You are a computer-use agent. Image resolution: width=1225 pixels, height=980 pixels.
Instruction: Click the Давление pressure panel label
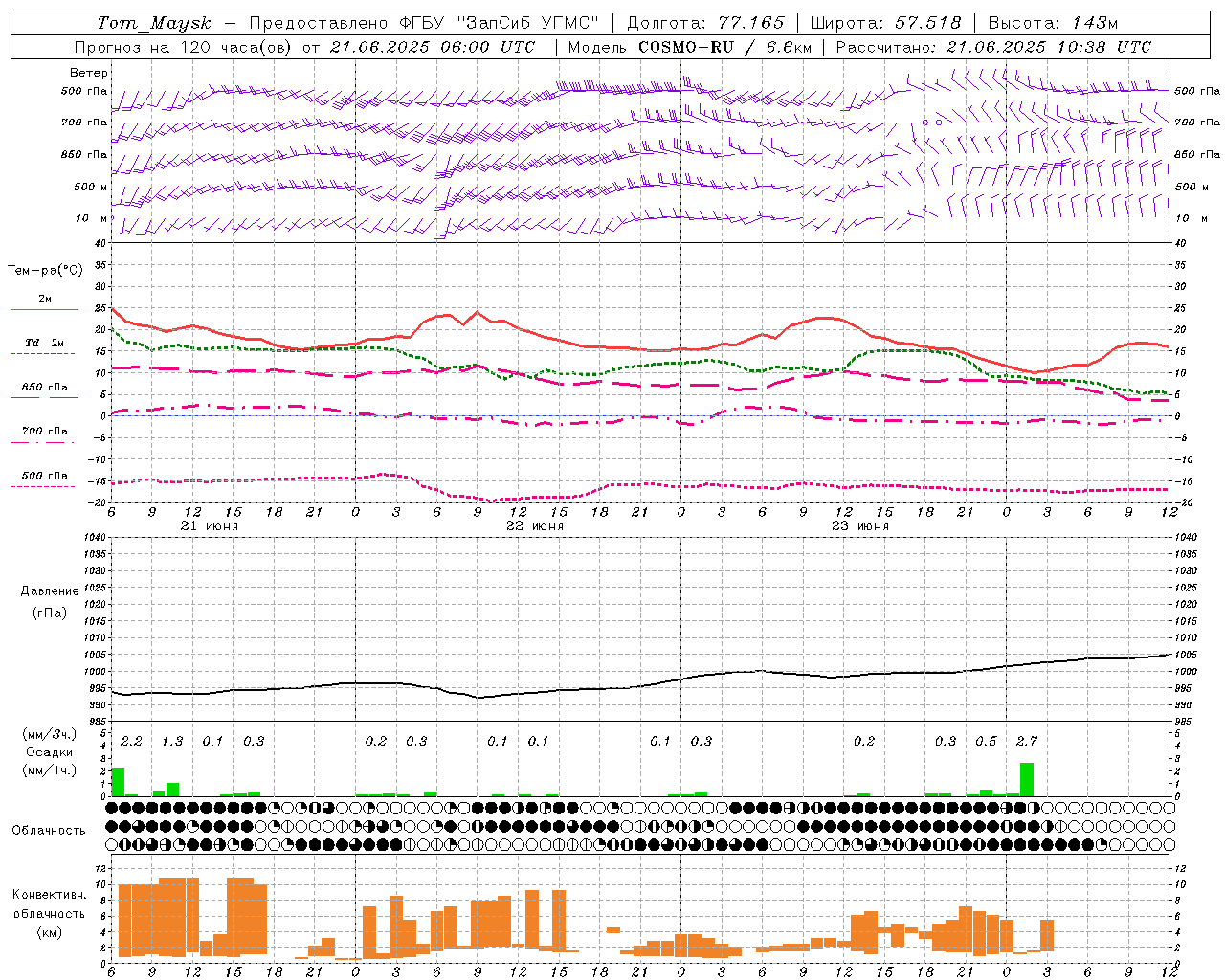[50, 591]
